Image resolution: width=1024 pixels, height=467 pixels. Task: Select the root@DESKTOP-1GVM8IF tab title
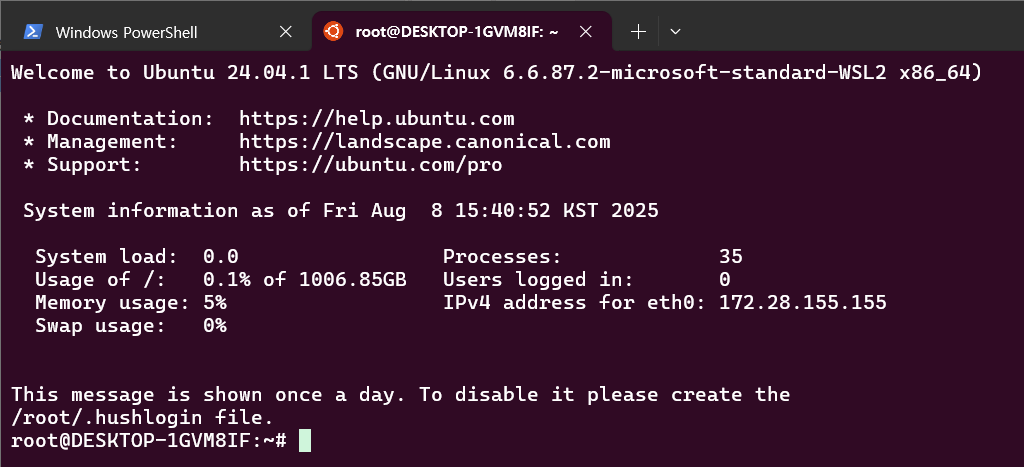tap(456, 32)
